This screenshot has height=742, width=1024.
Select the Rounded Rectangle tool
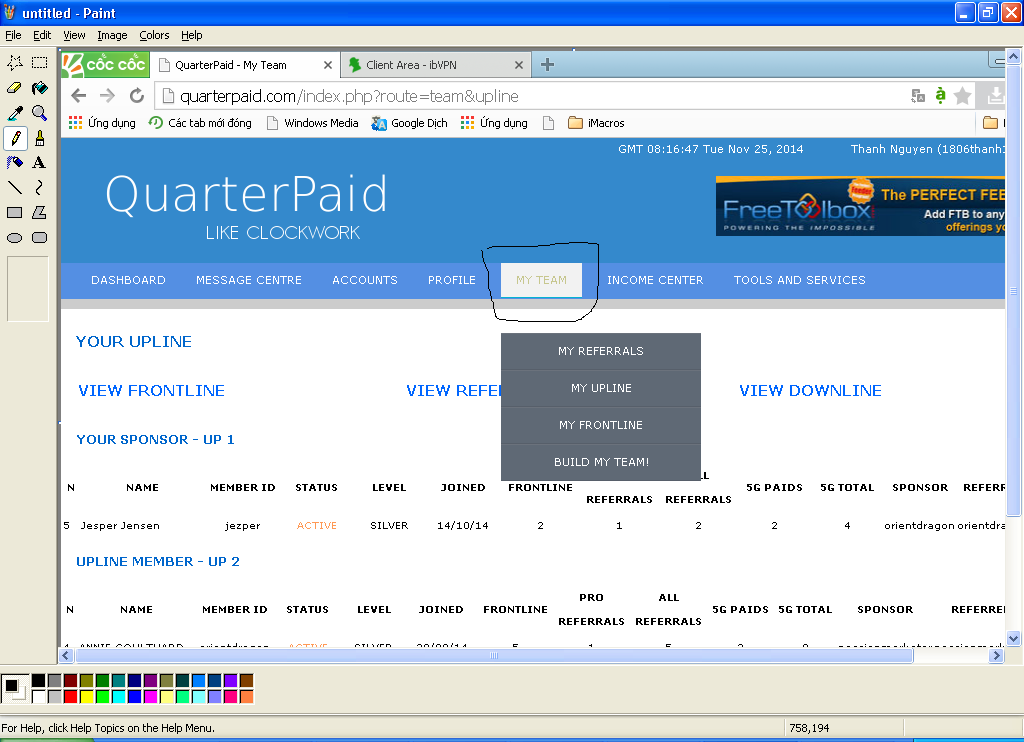click(x=39, y=238)
